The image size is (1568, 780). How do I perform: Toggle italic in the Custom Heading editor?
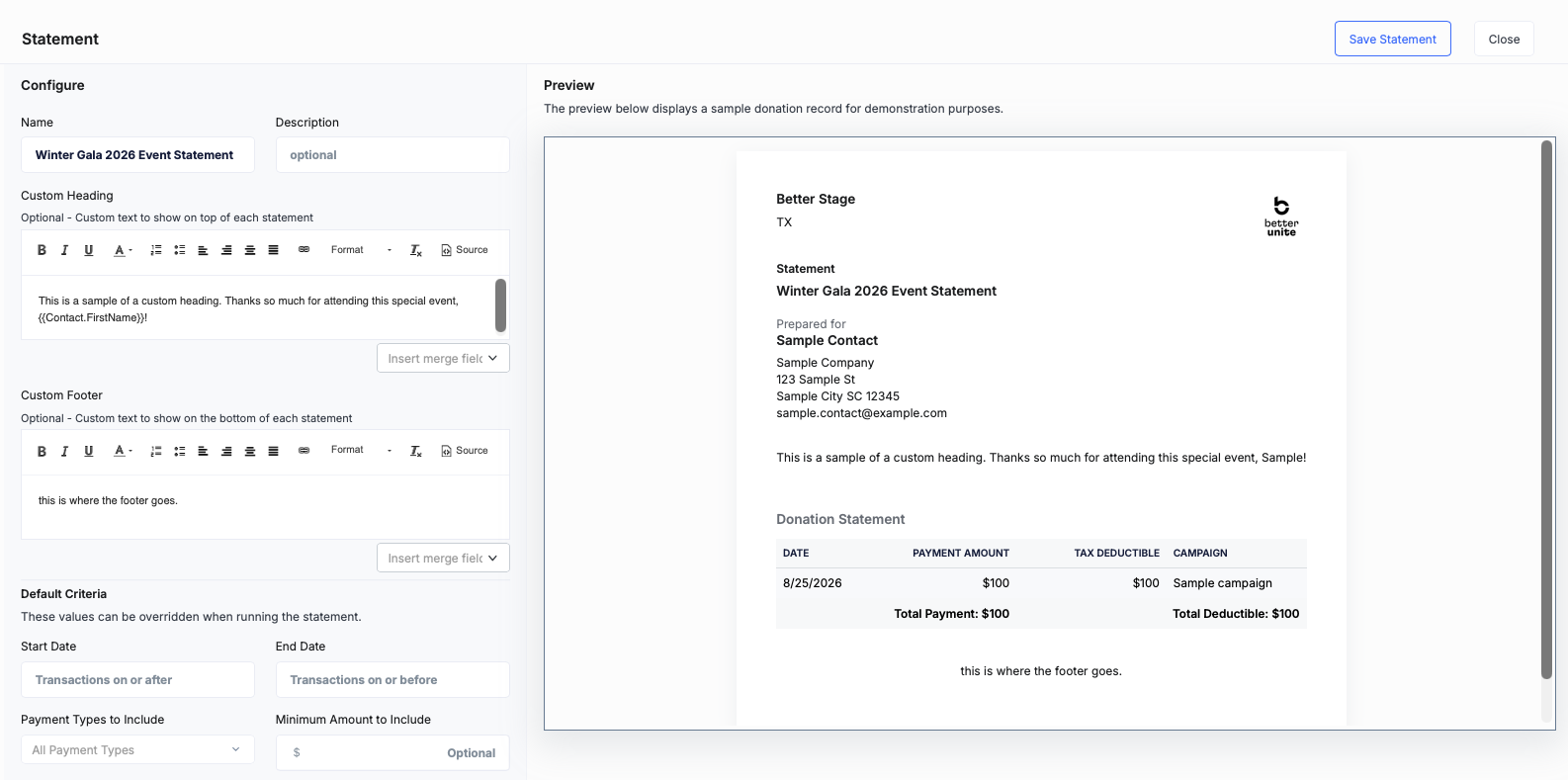point(65,250)
